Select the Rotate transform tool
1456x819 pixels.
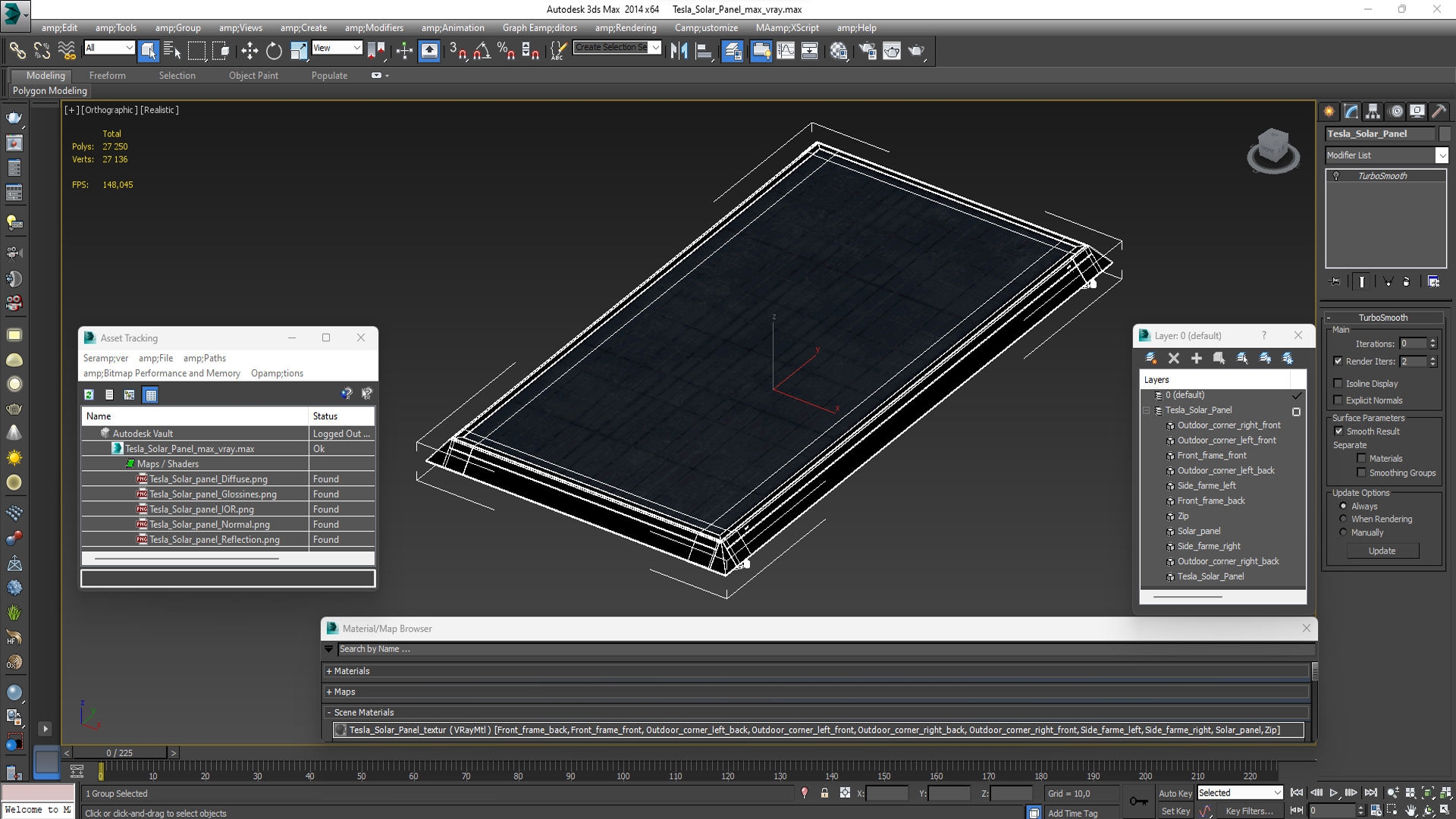274,51
